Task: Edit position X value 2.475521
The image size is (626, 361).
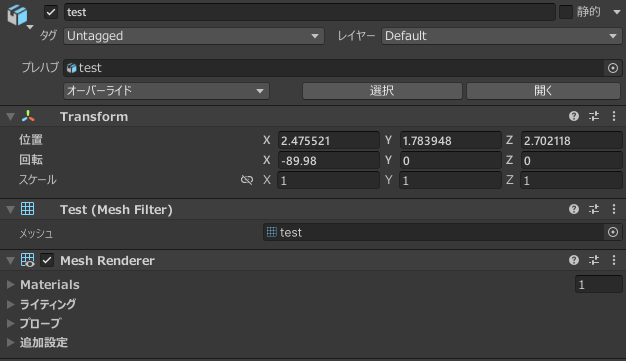Action: pos(328,141)
